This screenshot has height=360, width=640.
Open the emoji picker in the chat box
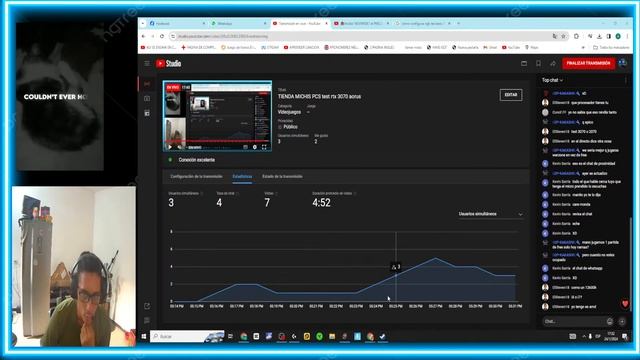(609, 321)
